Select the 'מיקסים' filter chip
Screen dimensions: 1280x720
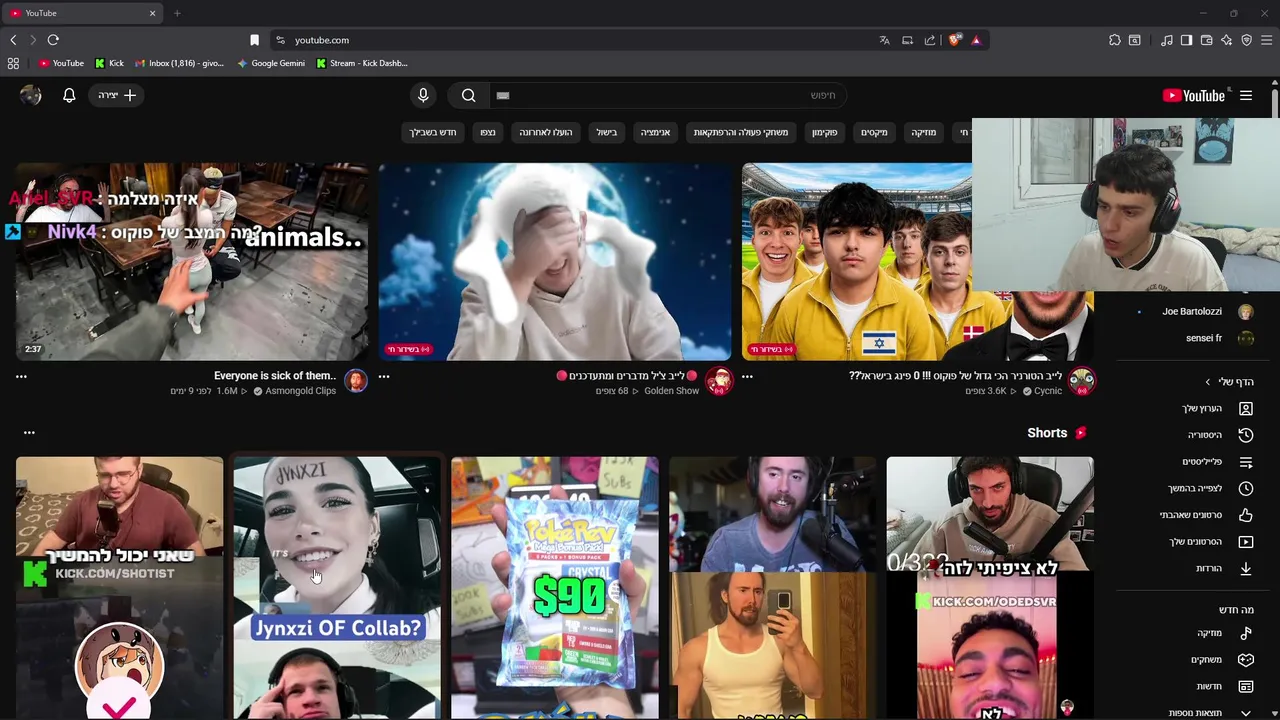(x=875, y=132)
